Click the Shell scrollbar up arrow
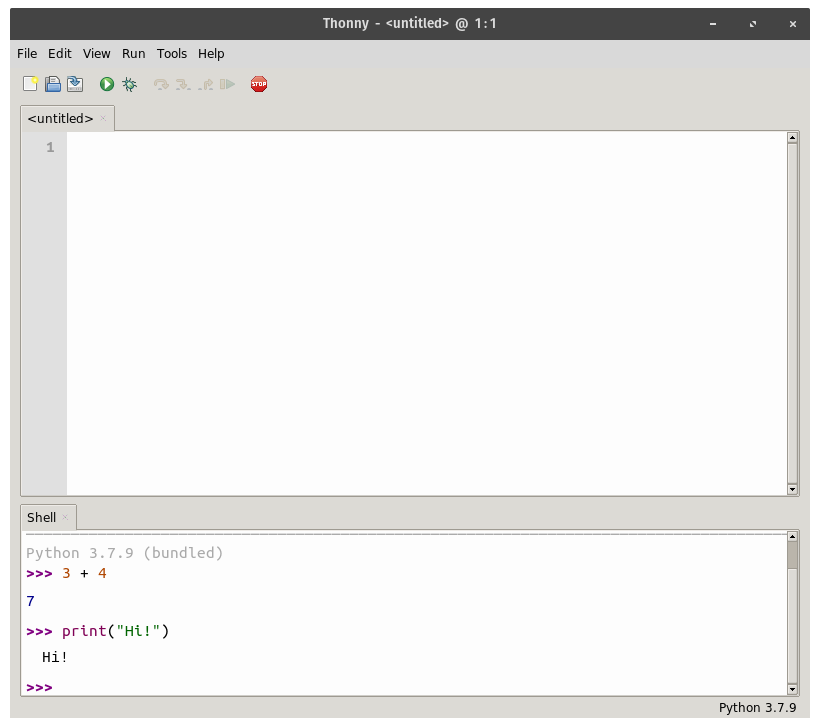The image size is (820, 728). (792, 537)
